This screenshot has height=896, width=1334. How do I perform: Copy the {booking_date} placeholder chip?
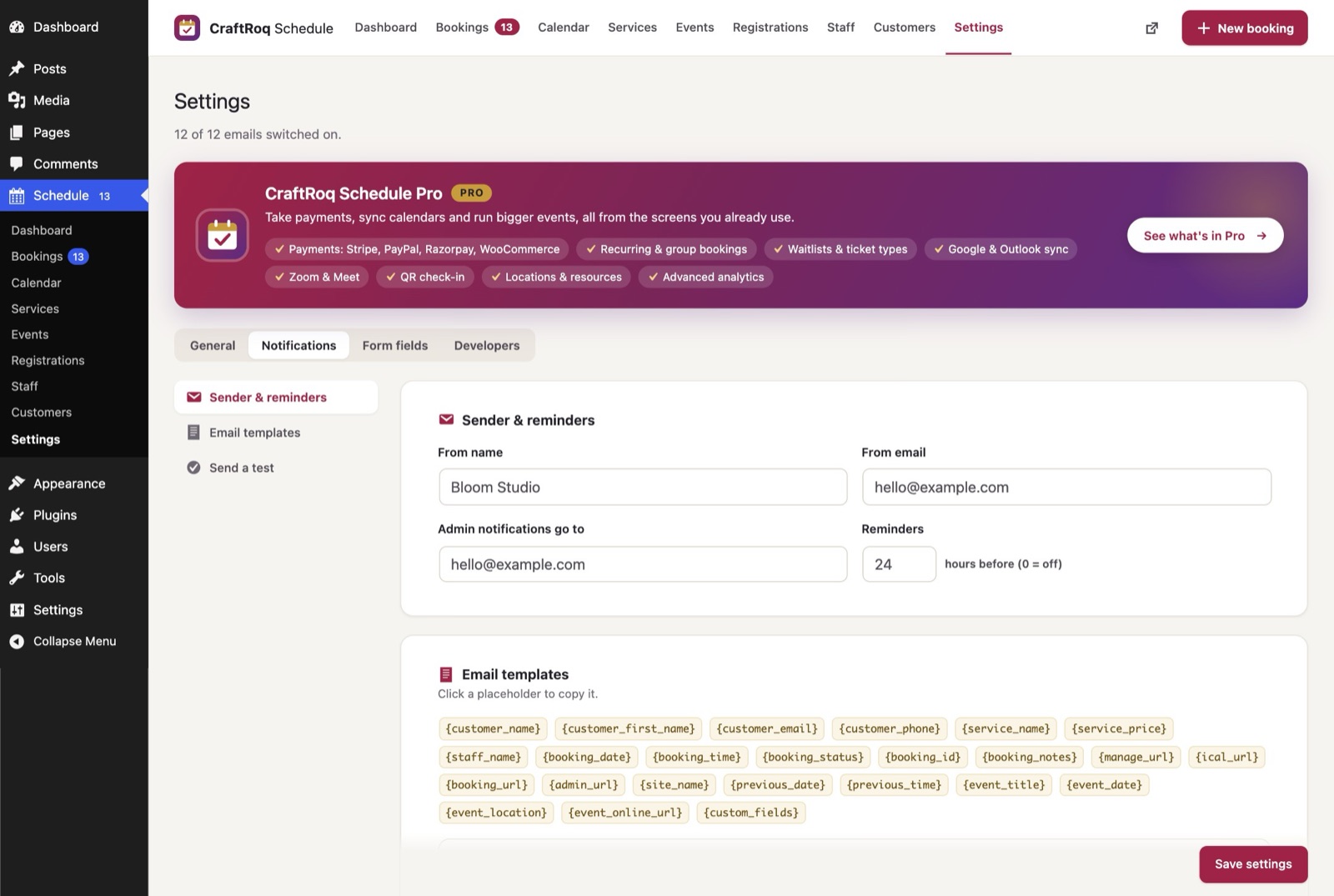[x=587, y=757]
